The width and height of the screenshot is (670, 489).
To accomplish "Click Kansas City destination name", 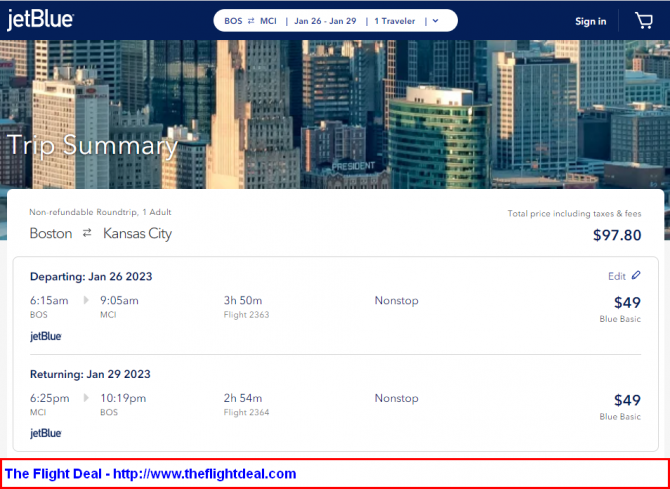I will [x=138, y=234].
